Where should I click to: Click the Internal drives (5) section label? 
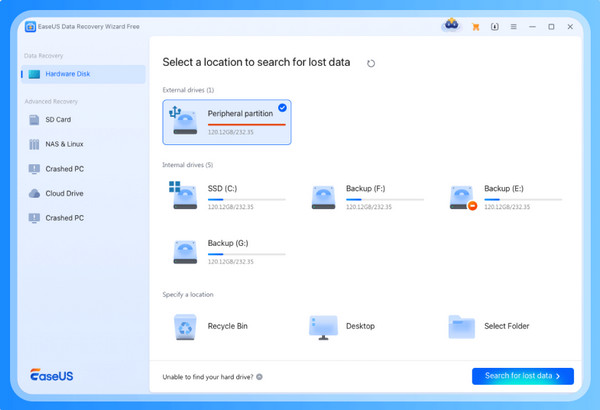[188, 165]
